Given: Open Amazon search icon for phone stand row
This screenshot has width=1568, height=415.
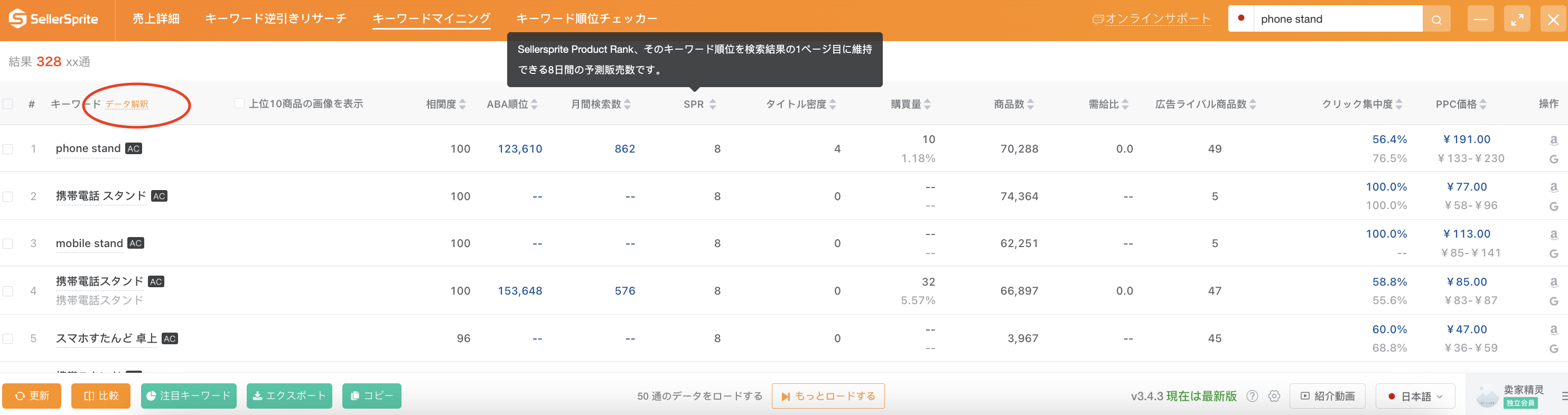Looking at the screenshot, I should [x=1553, y=140].
